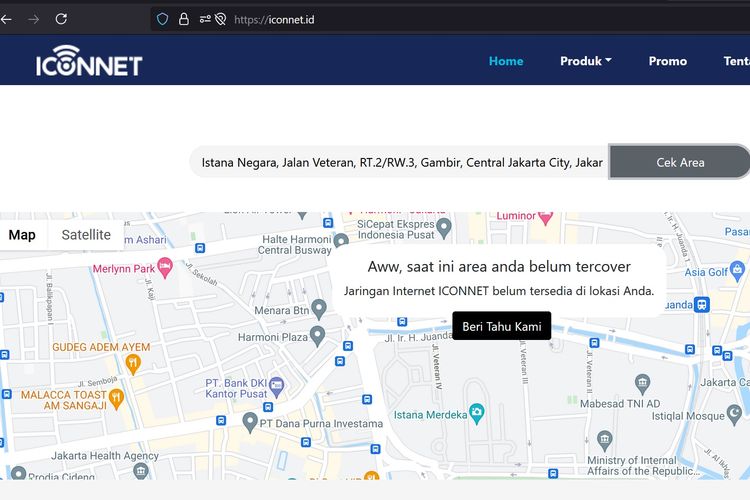Click the browser forward arrow
Image resolution: width=750 pixels, height=500 pixels.
point(33,19)
